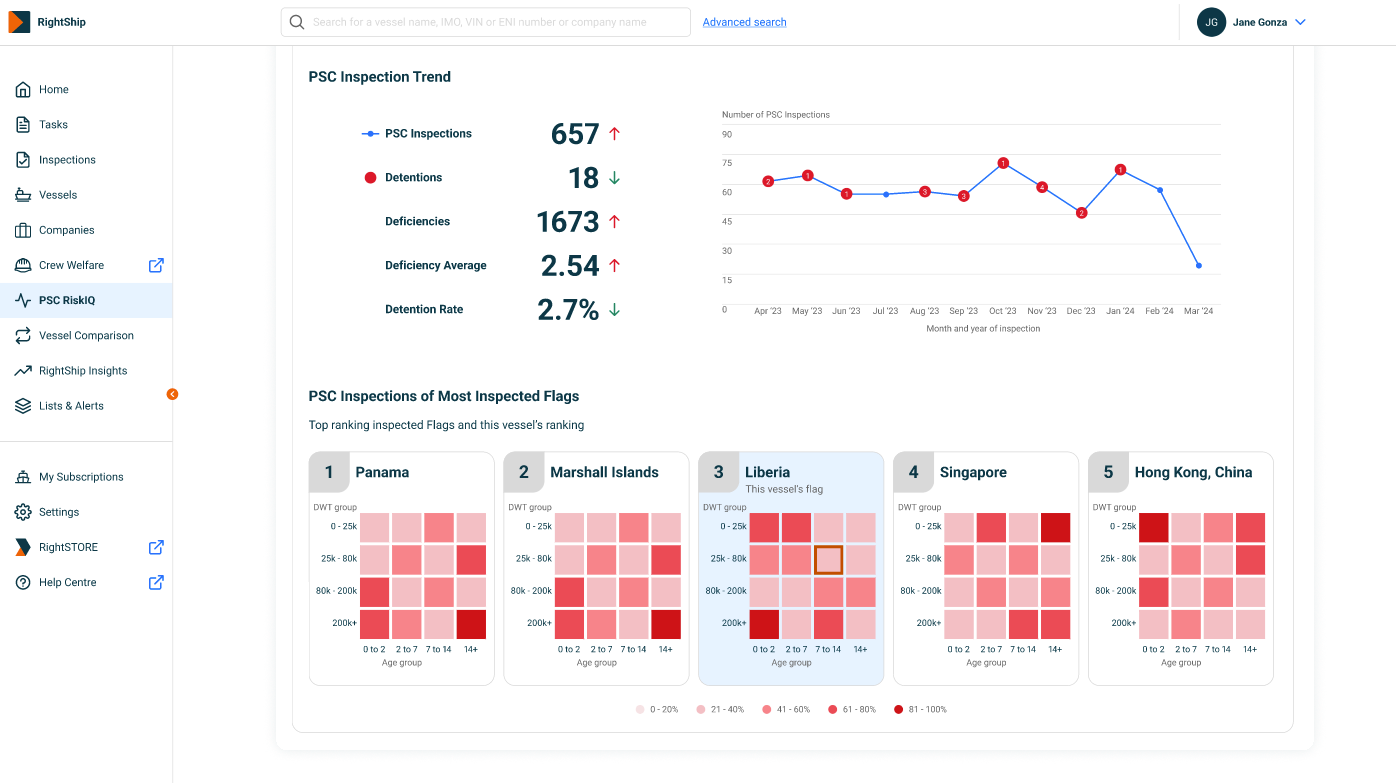Screen dimensions: 1396x783
Task: Open PSC RiskIQ menu item
Action: click(67, 300)
